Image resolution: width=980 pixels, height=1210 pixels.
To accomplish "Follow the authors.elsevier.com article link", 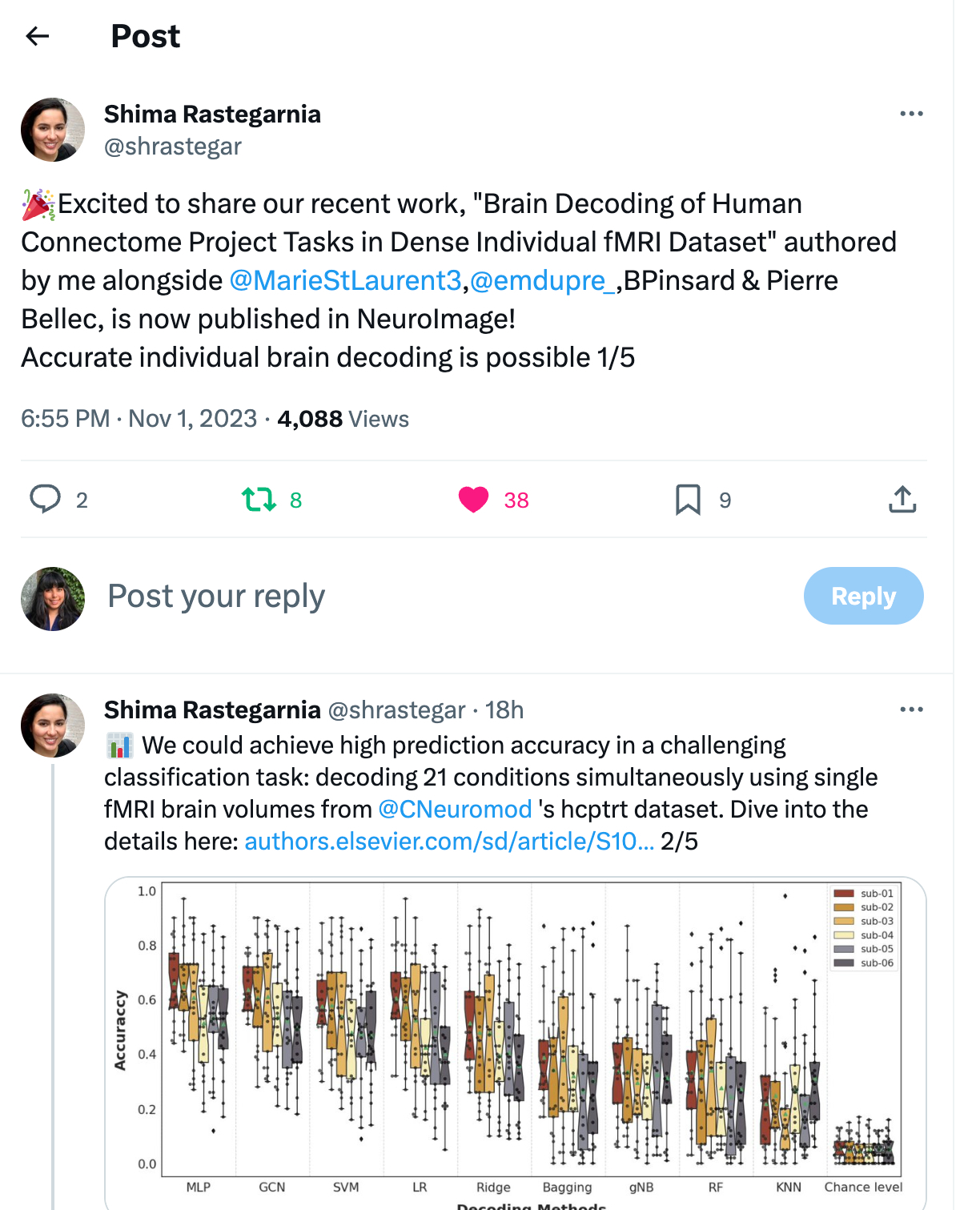I will (448, 841).
